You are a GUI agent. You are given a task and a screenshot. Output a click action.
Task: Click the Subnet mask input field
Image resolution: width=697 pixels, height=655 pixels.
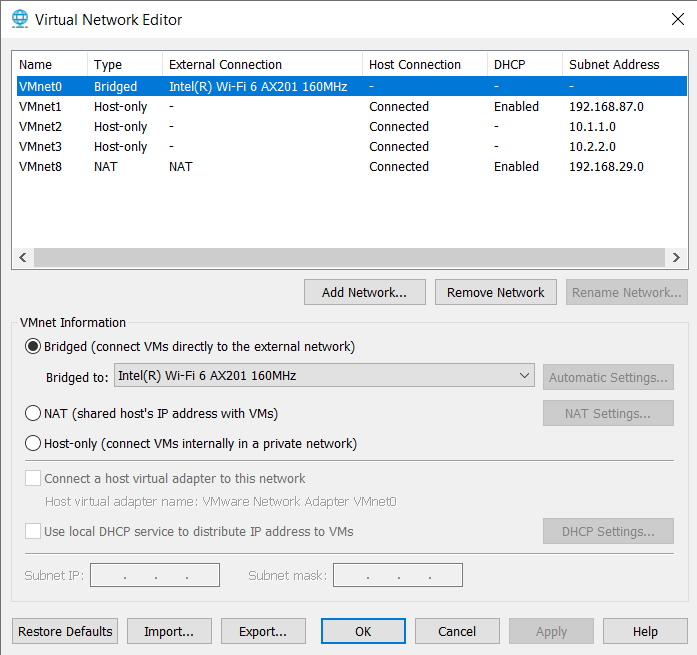tap(398, 575)
